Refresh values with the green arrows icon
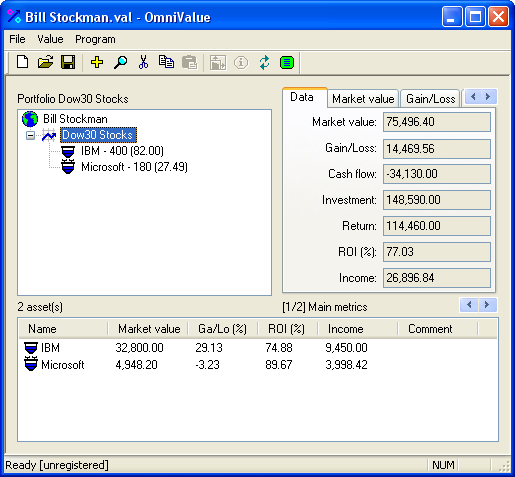 [x=264, y=62]
